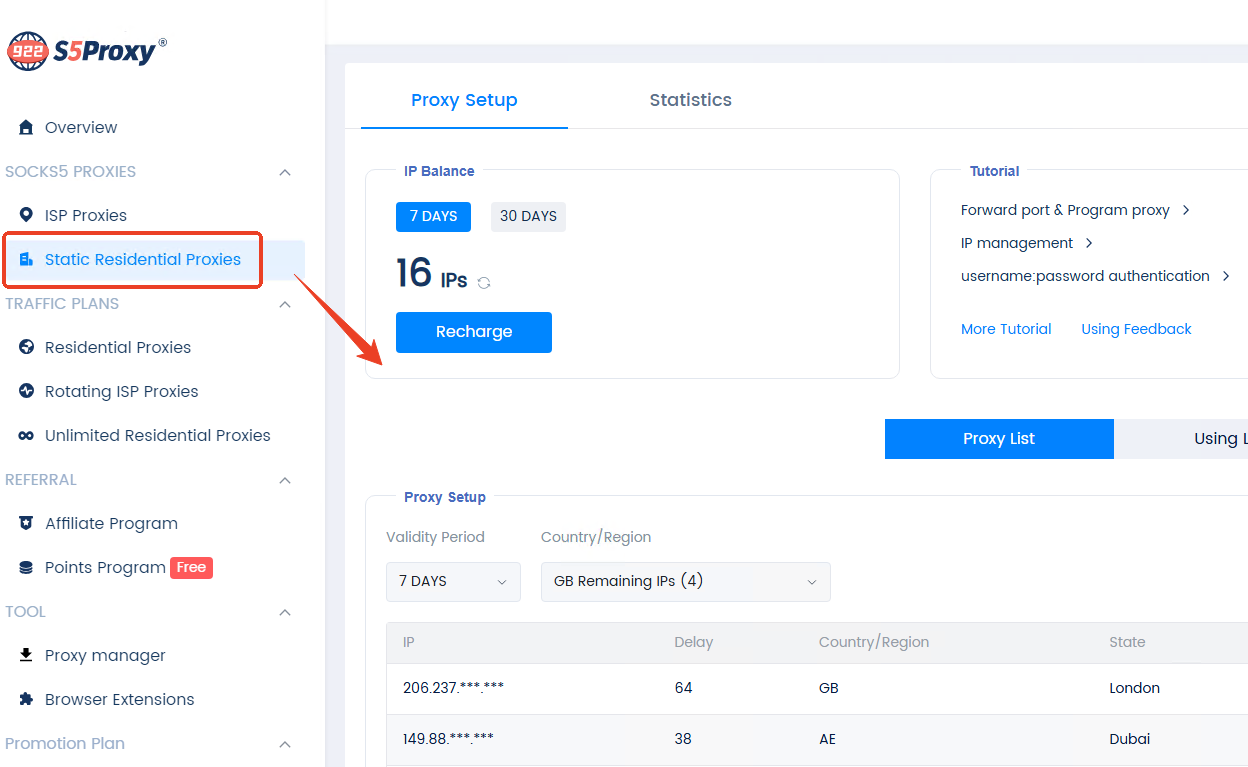
Task: Collapse the TRAFFIC PLANS section
Action: [x=285, y=304]
